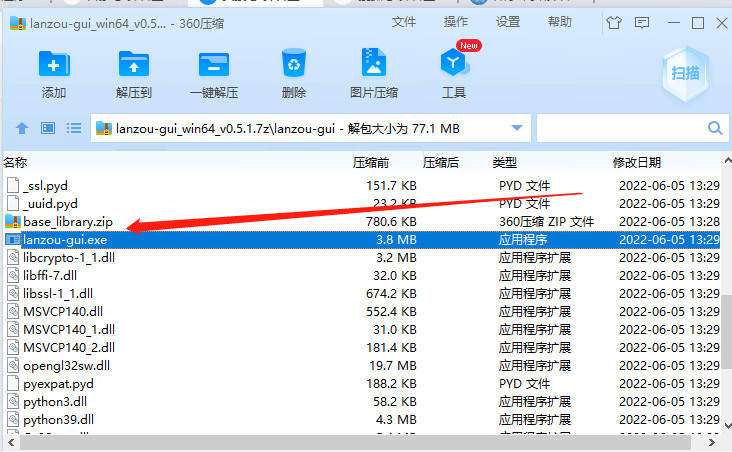Open the skin shirt icon in title bar
Image resolution: width=732 pixels, height=452 pixels.
(x=614, y=22)
